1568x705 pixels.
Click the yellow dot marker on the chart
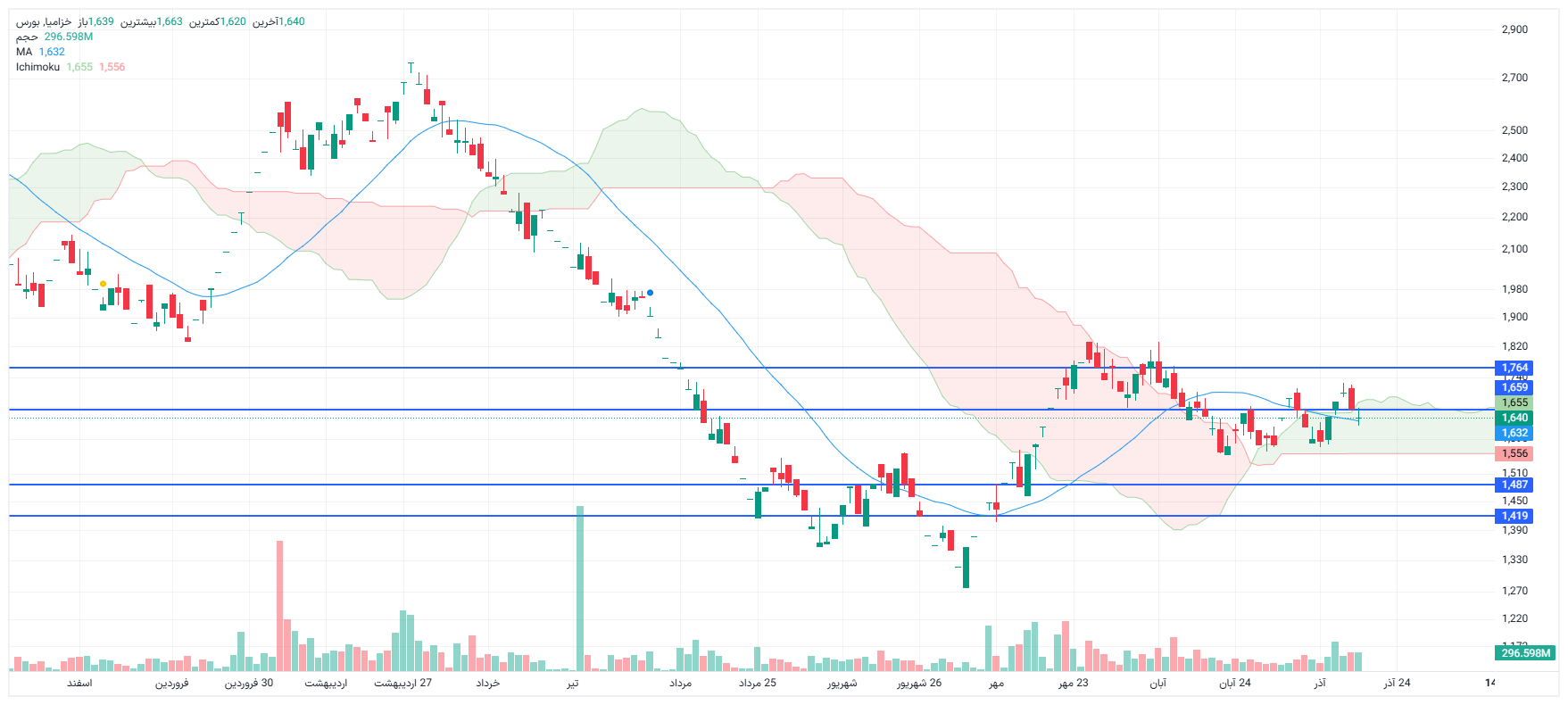coord(104,284)
